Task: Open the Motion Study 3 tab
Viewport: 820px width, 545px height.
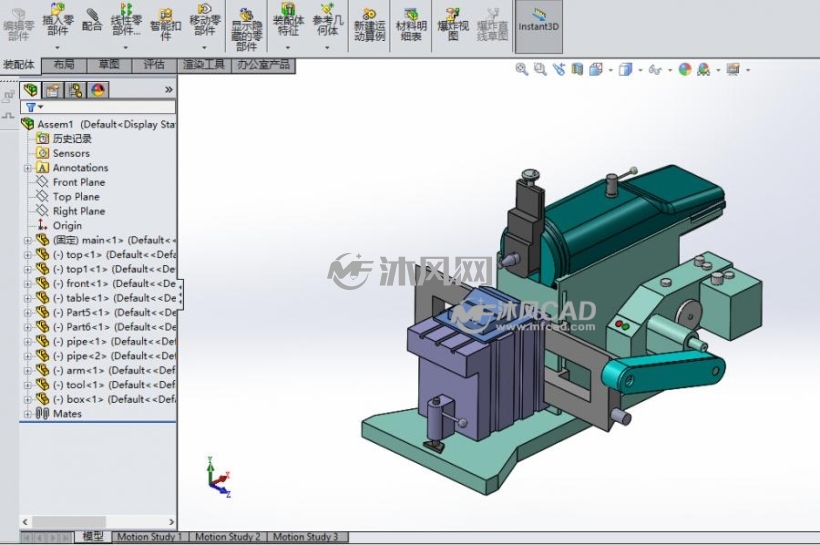Action: pos(306,537)
